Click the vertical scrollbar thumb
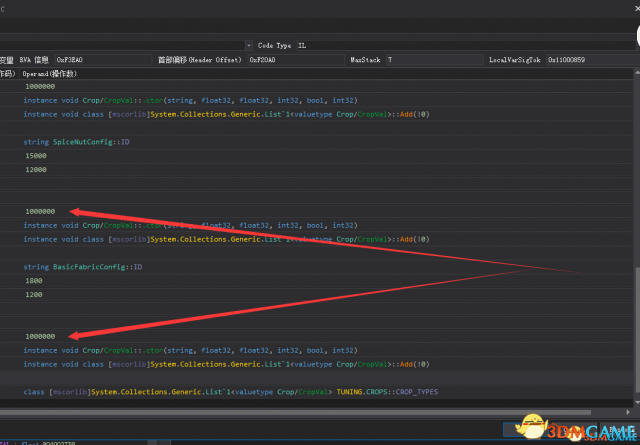This screenshot has width=640, height=445. click(637, 329)
